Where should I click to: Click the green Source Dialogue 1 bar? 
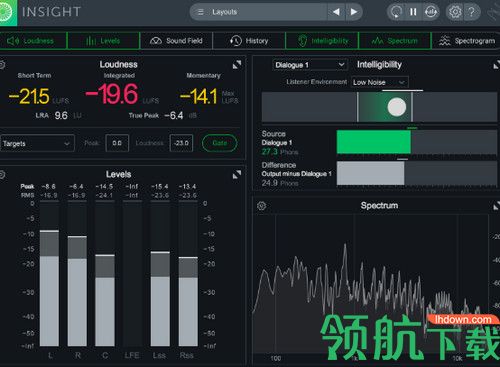[374, 142]
